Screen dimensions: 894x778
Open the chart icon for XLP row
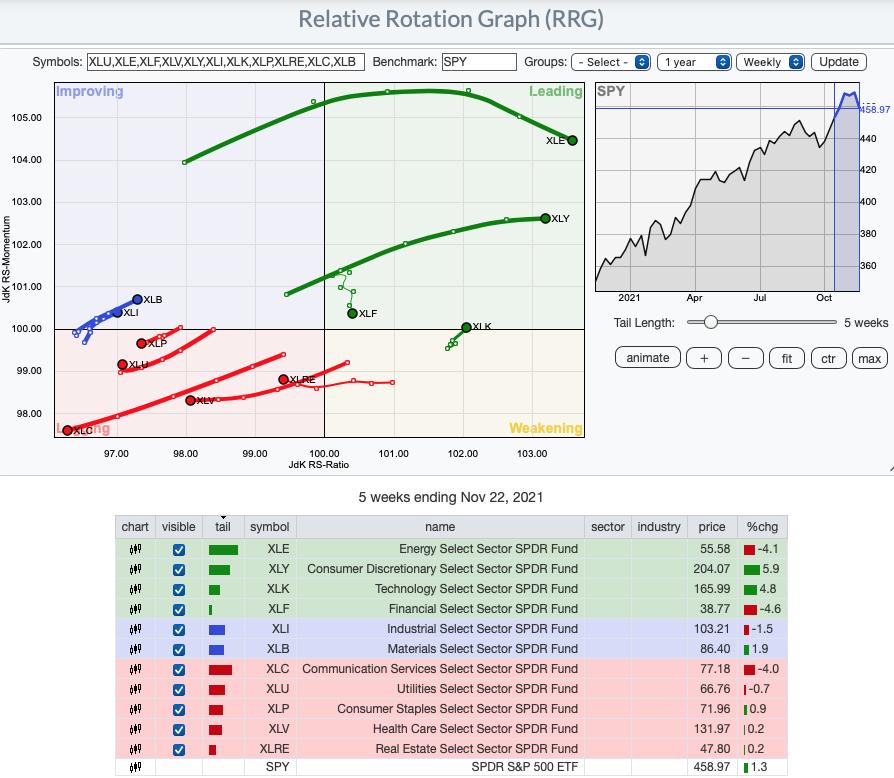click(135, 709)
